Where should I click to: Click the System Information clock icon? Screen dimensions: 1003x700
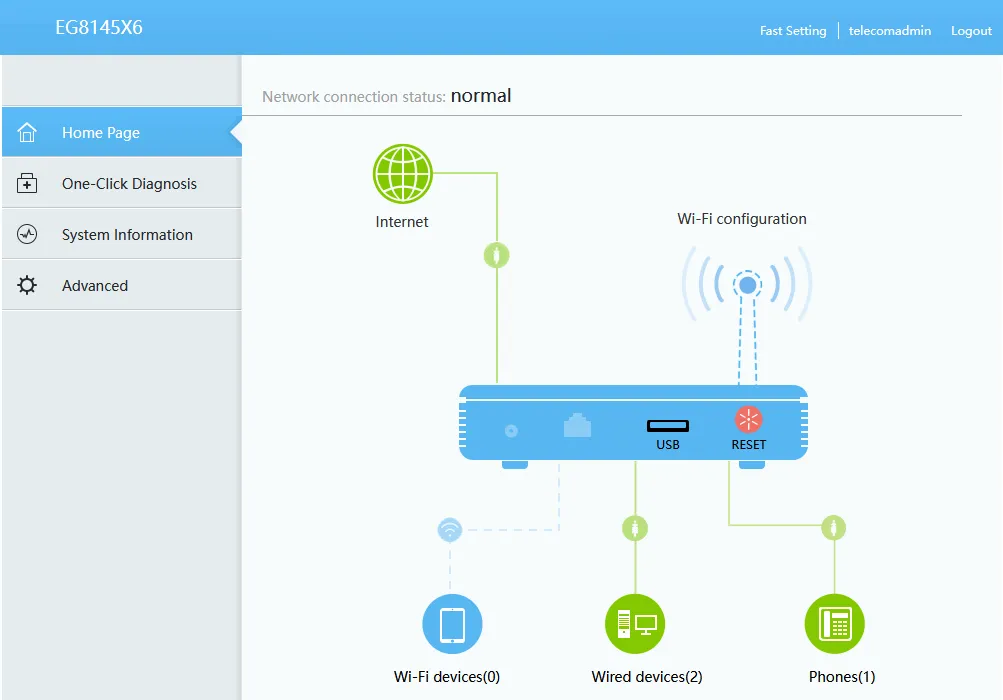click(28, 234)
